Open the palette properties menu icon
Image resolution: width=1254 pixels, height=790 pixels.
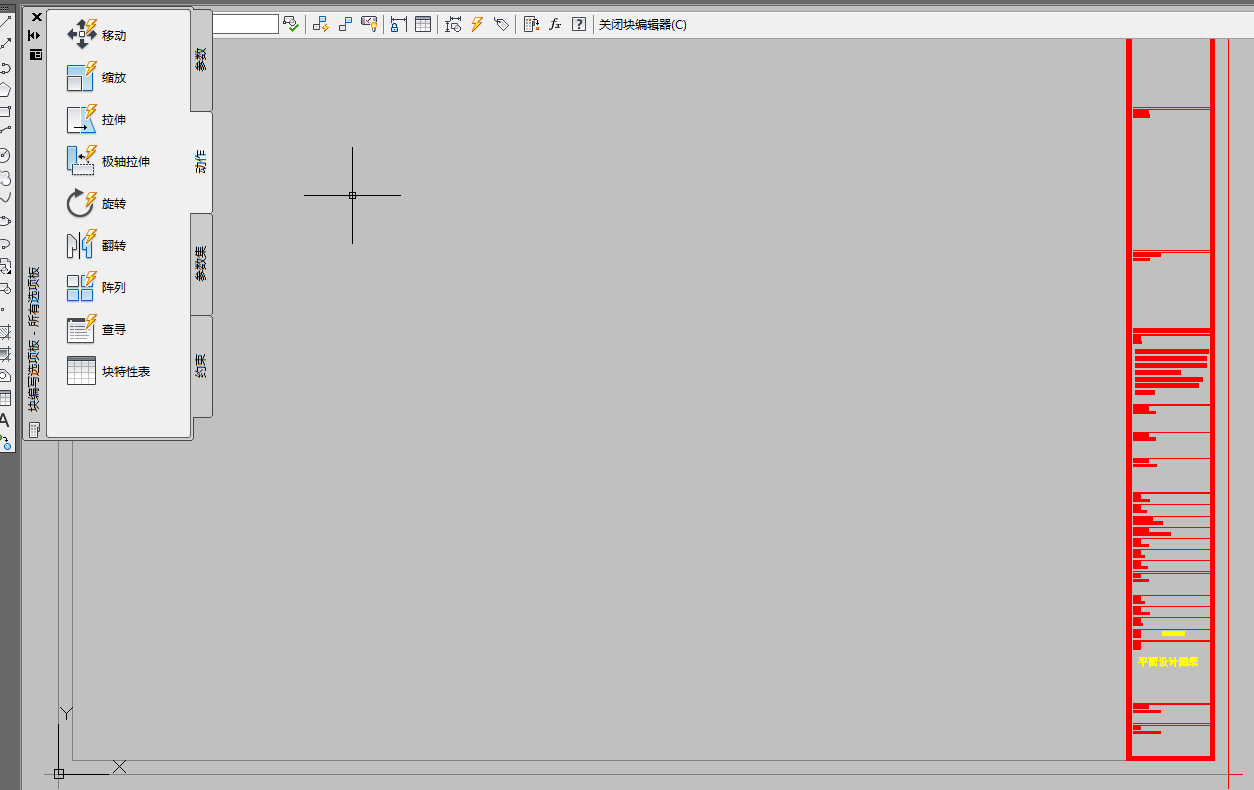pyautogui.click(x=36, y=54)
